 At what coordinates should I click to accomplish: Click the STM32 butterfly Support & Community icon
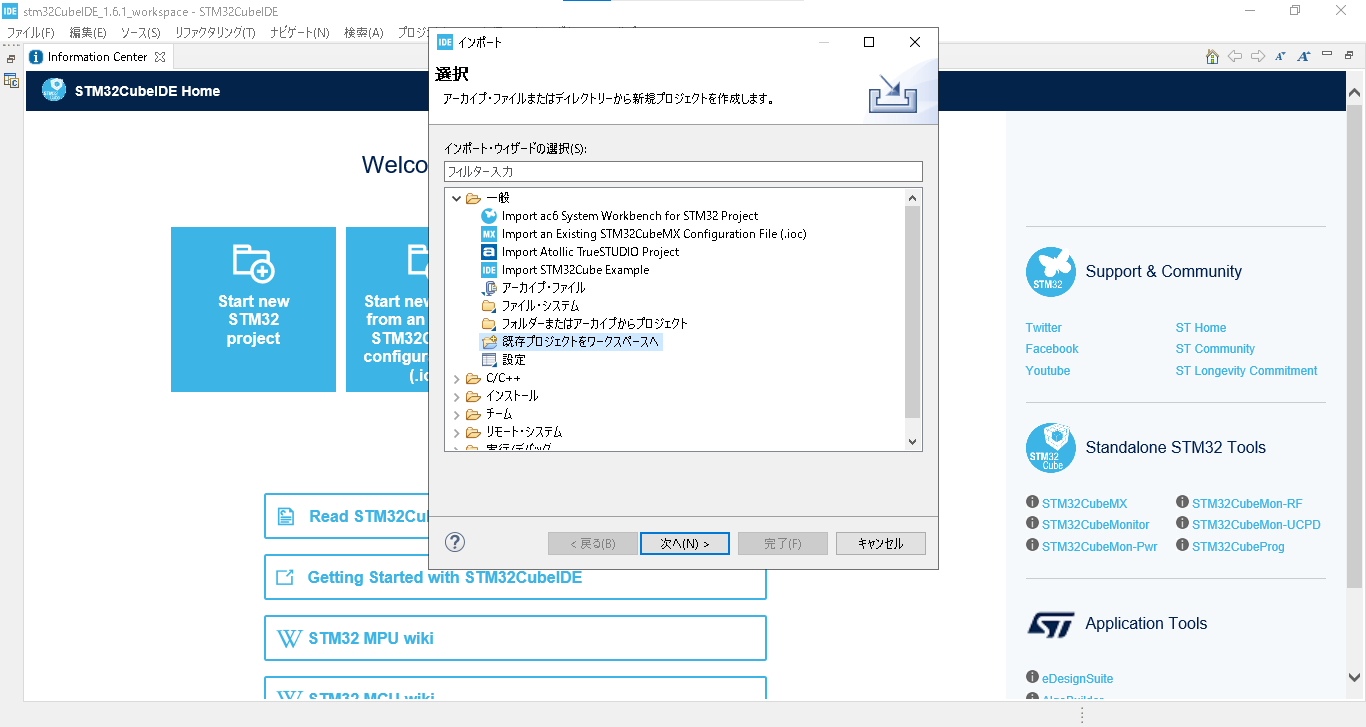click(1050, 272)
